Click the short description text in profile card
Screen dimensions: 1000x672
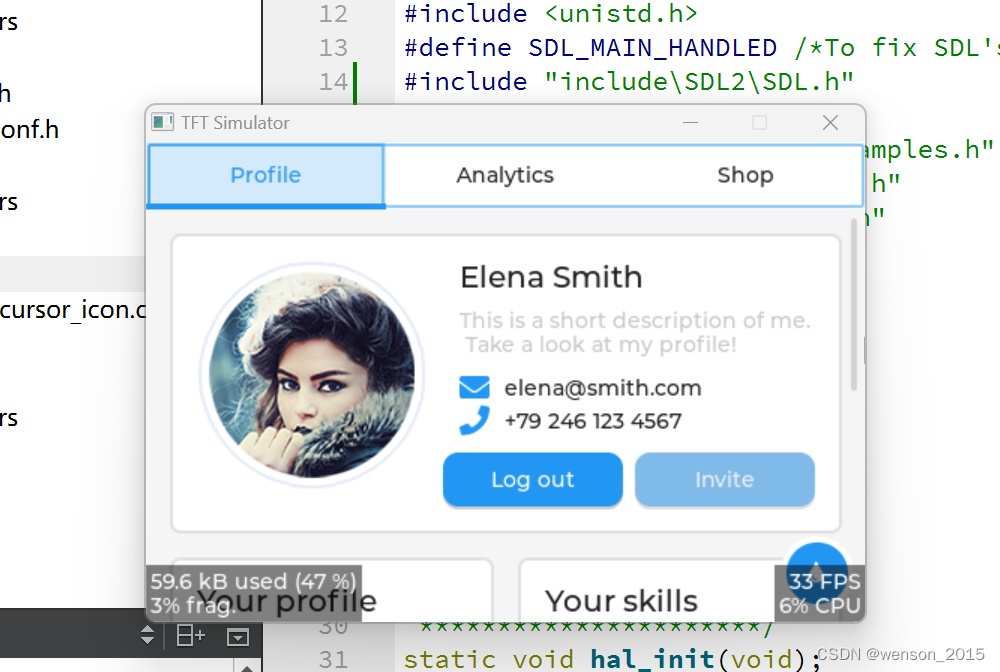click(635, 332)
